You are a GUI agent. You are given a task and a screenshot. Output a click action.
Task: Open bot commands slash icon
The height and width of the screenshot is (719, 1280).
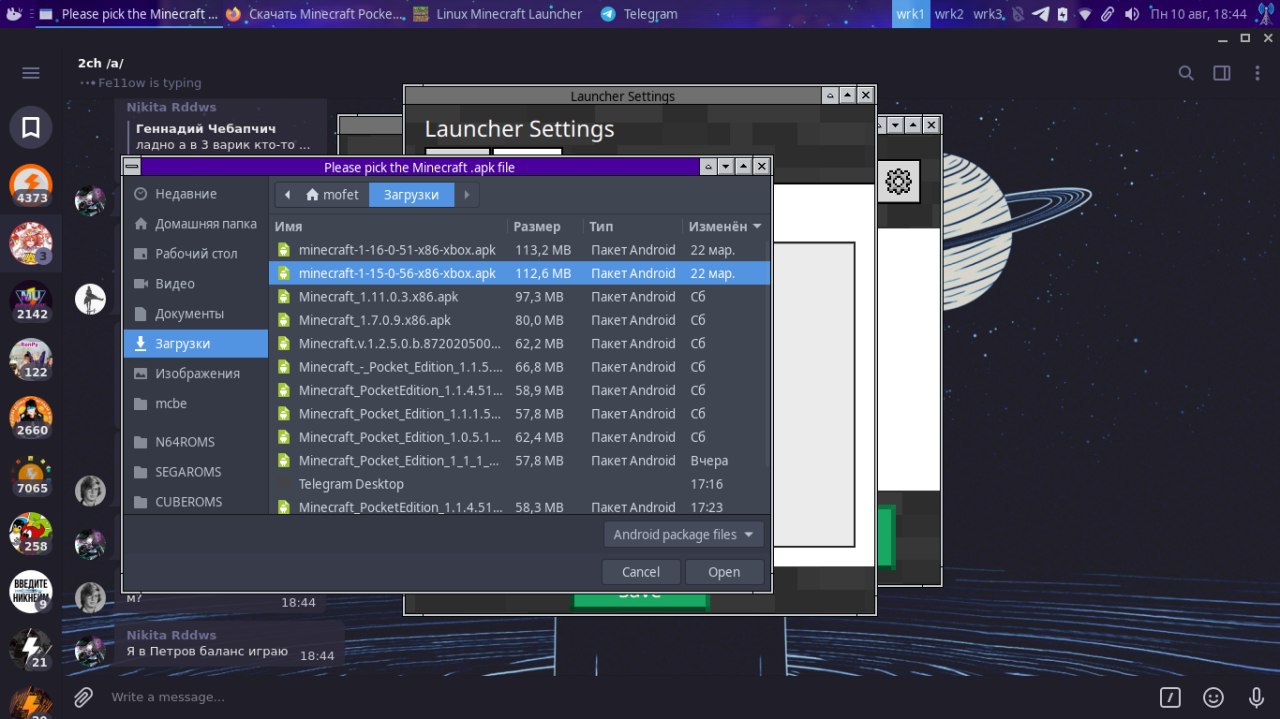coord(1170,697)
